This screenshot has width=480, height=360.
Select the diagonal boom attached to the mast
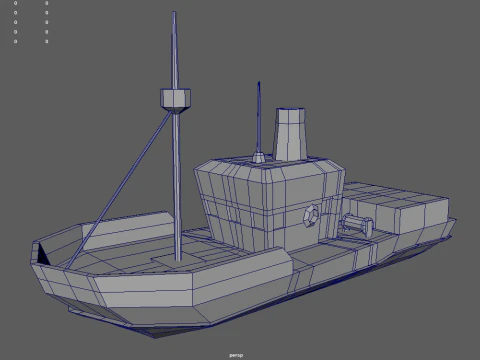pos(119,190)
